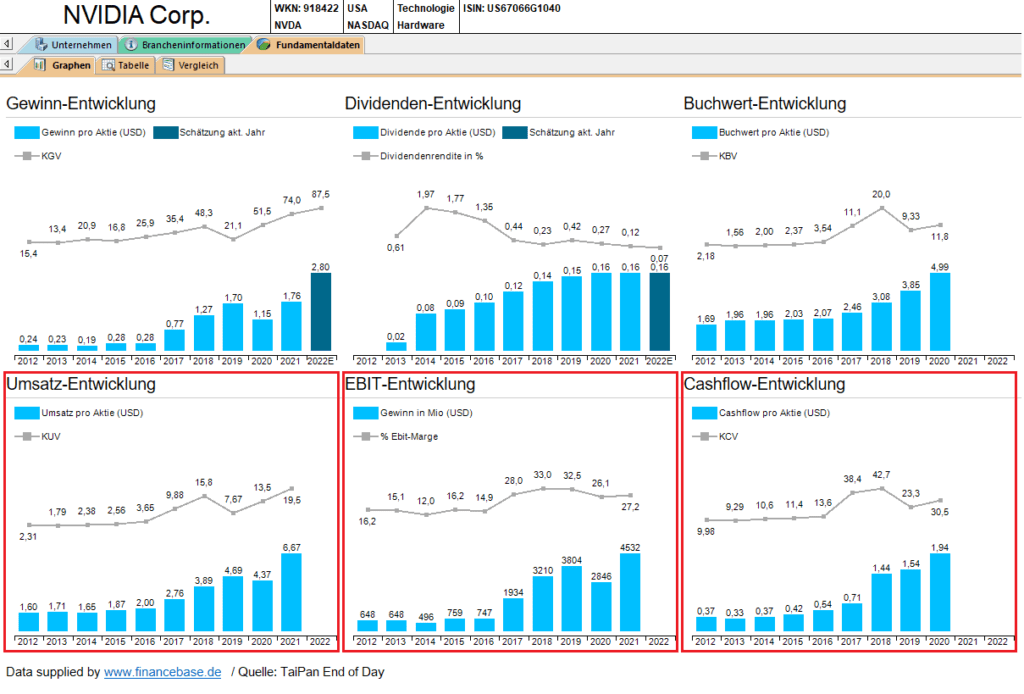This screenshot has width=1024, height=694.
Task: Click the Vergleich sheet icon
Action: pos(168,66)
